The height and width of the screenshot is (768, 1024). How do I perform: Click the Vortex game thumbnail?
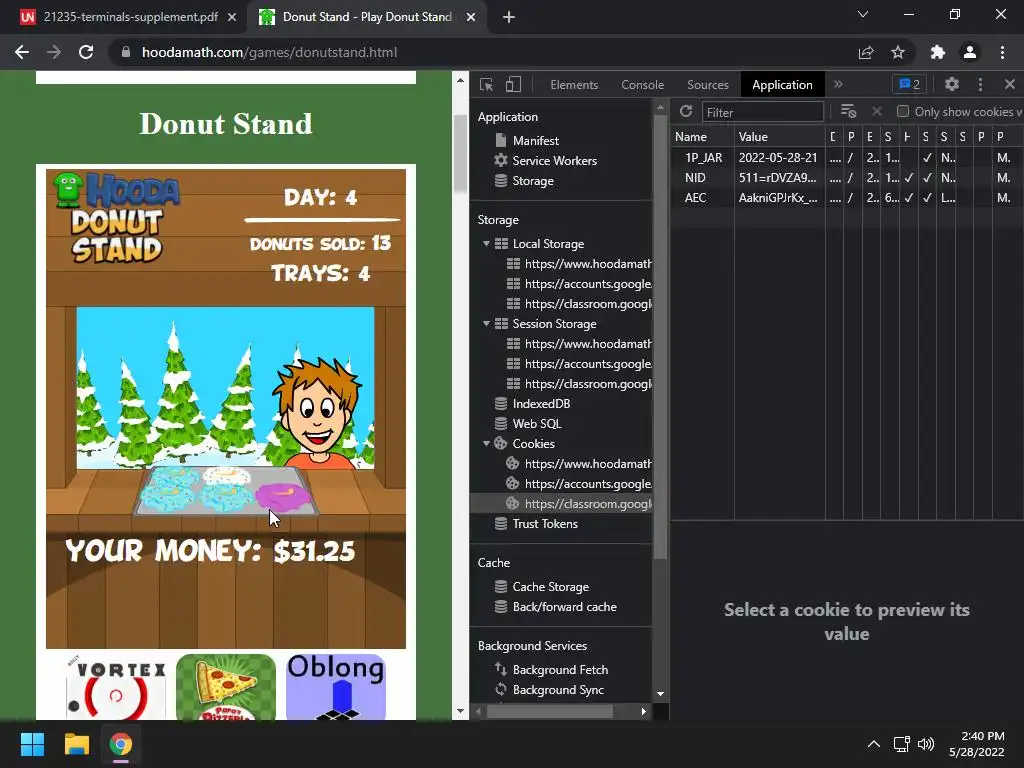point(116,687)
